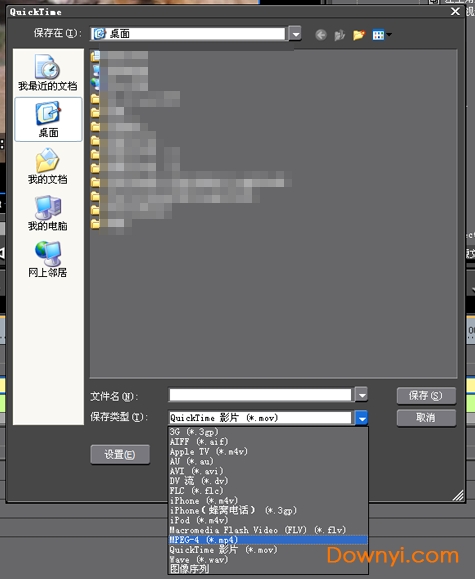Expand the save location dropdown
475x579 pixels.
coord(295,34)
